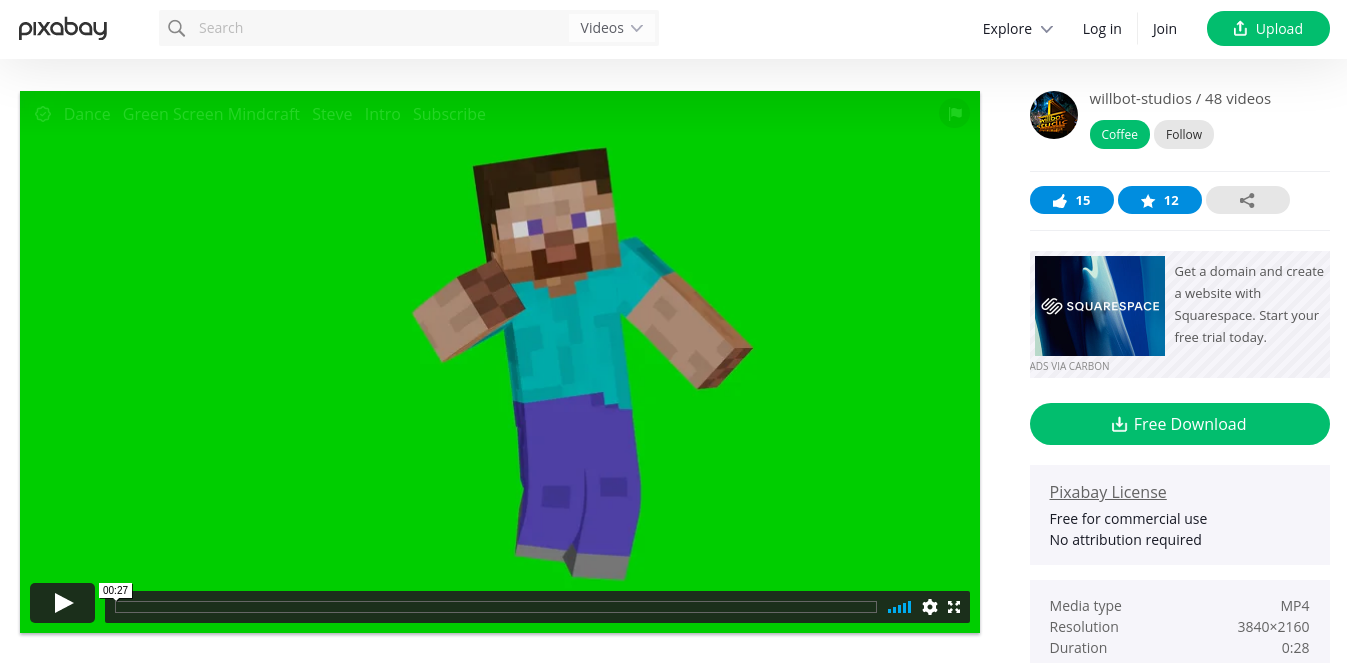Expand the Explore menu

point(1017,29)
